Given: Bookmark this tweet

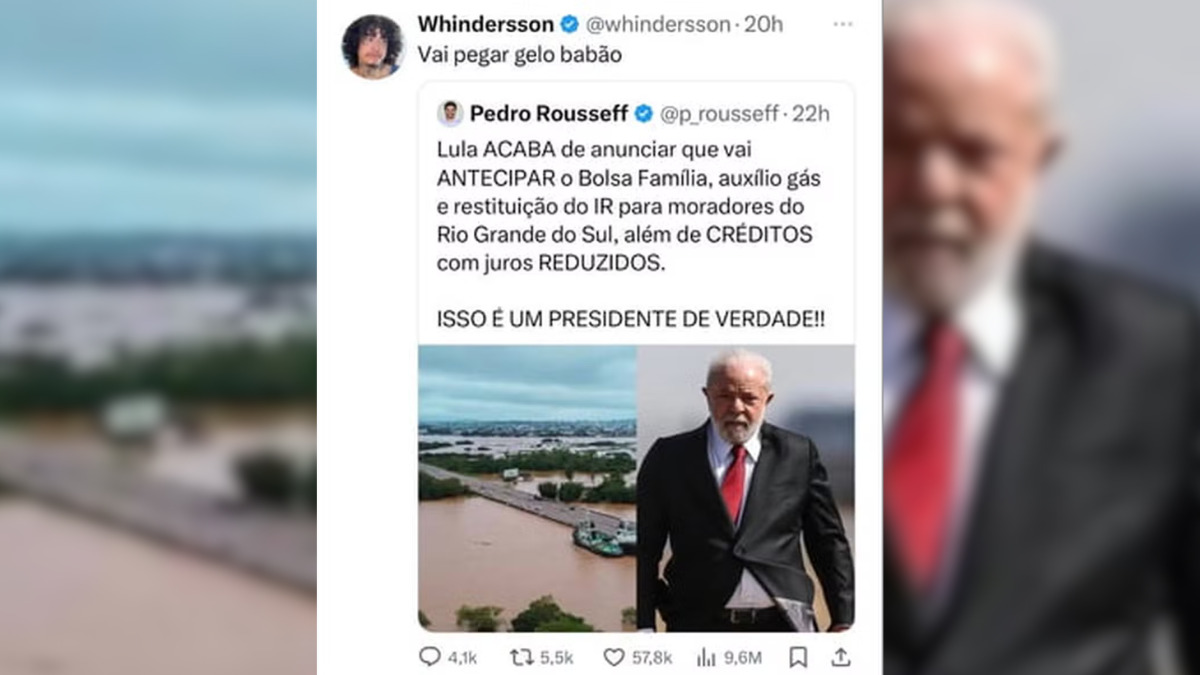Looking at the screenshot, I should (798, 657).
